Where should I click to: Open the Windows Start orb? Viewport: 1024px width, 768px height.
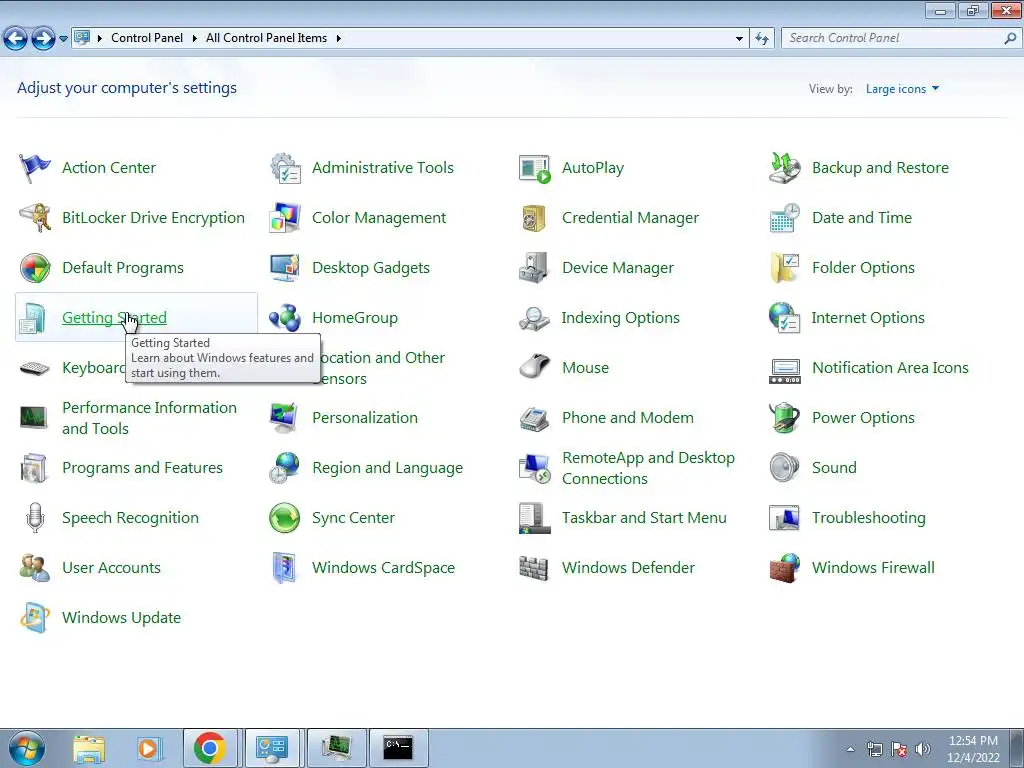[x=26, y=748]
